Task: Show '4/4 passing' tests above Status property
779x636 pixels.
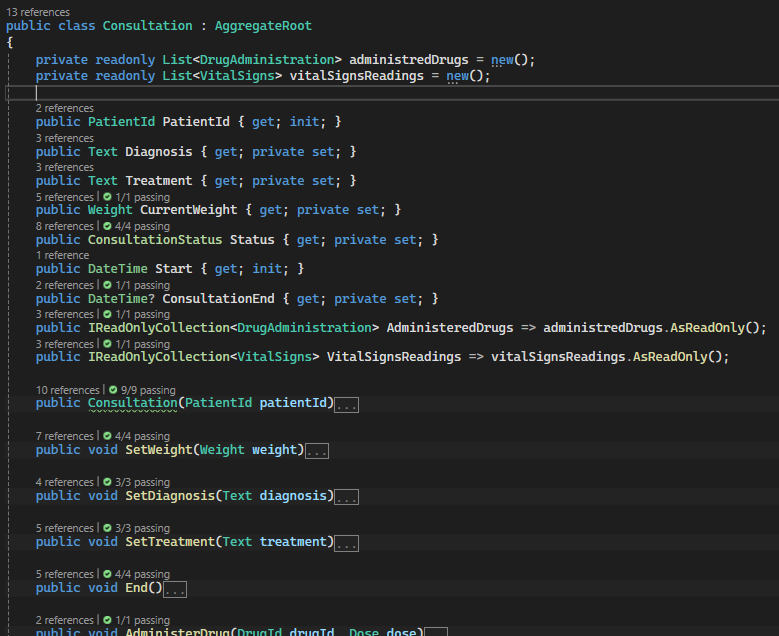Action: pyautogui.click(x=142, y=227)
